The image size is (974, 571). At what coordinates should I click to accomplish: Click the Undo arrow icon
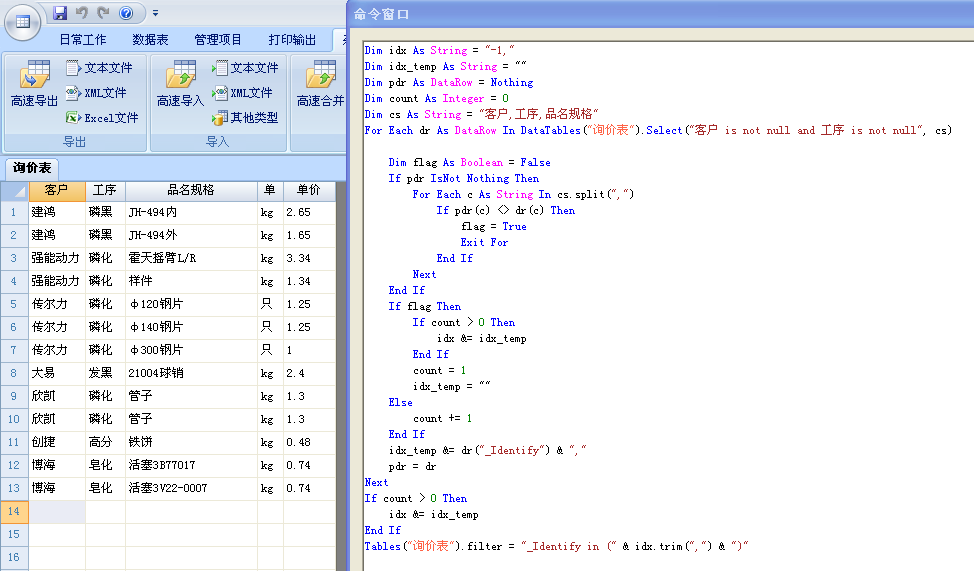coord(81,12)
